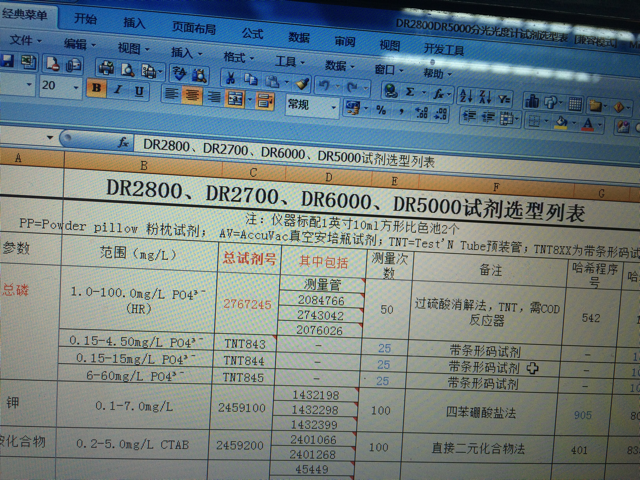This screenshot has height=480, width=640.
Task: Switch to the 页面布局 ribbon tab
Action: click(x=193, y=28)
